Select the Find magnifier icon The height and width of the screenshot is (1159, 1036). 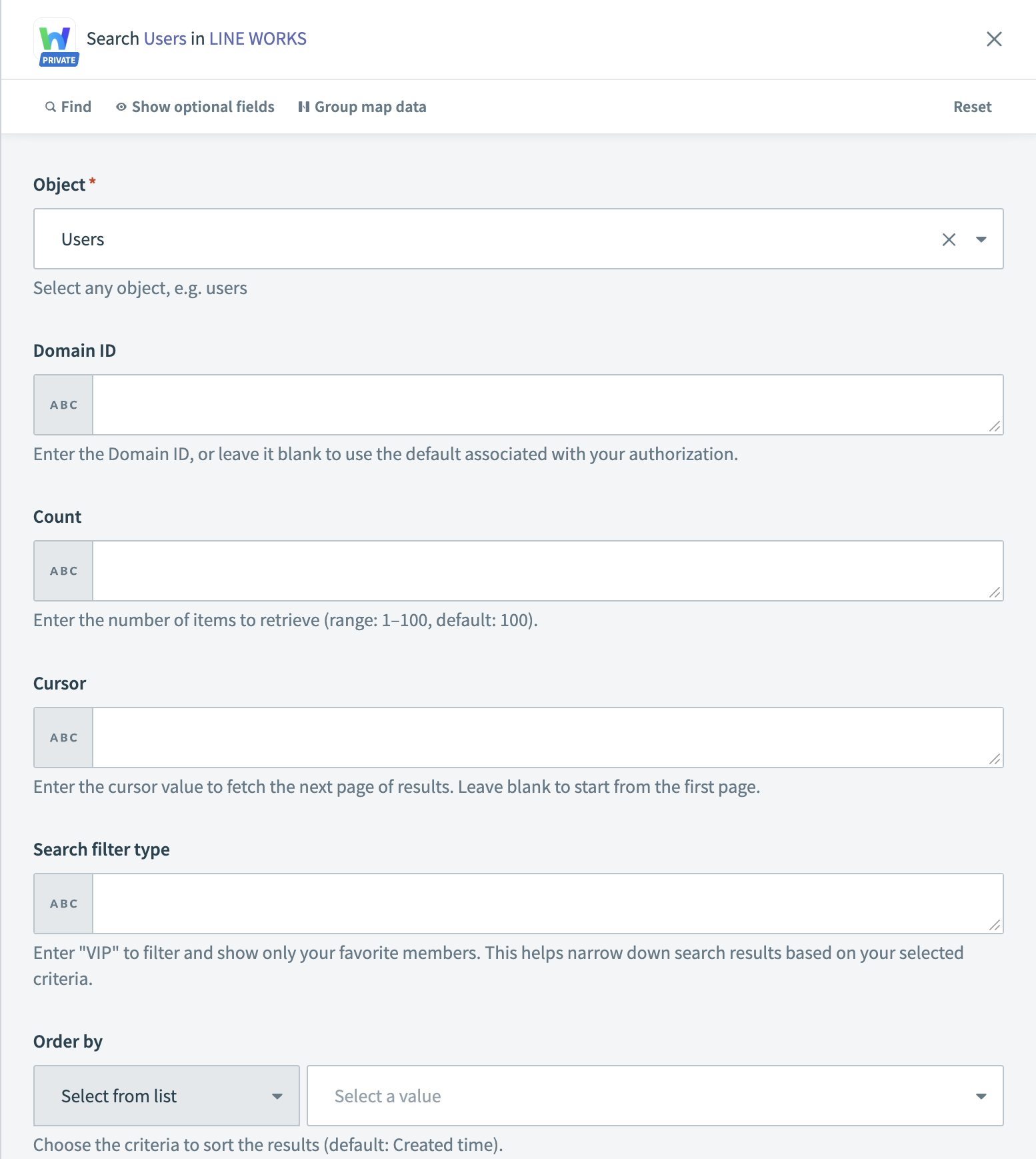click(51, 107)
